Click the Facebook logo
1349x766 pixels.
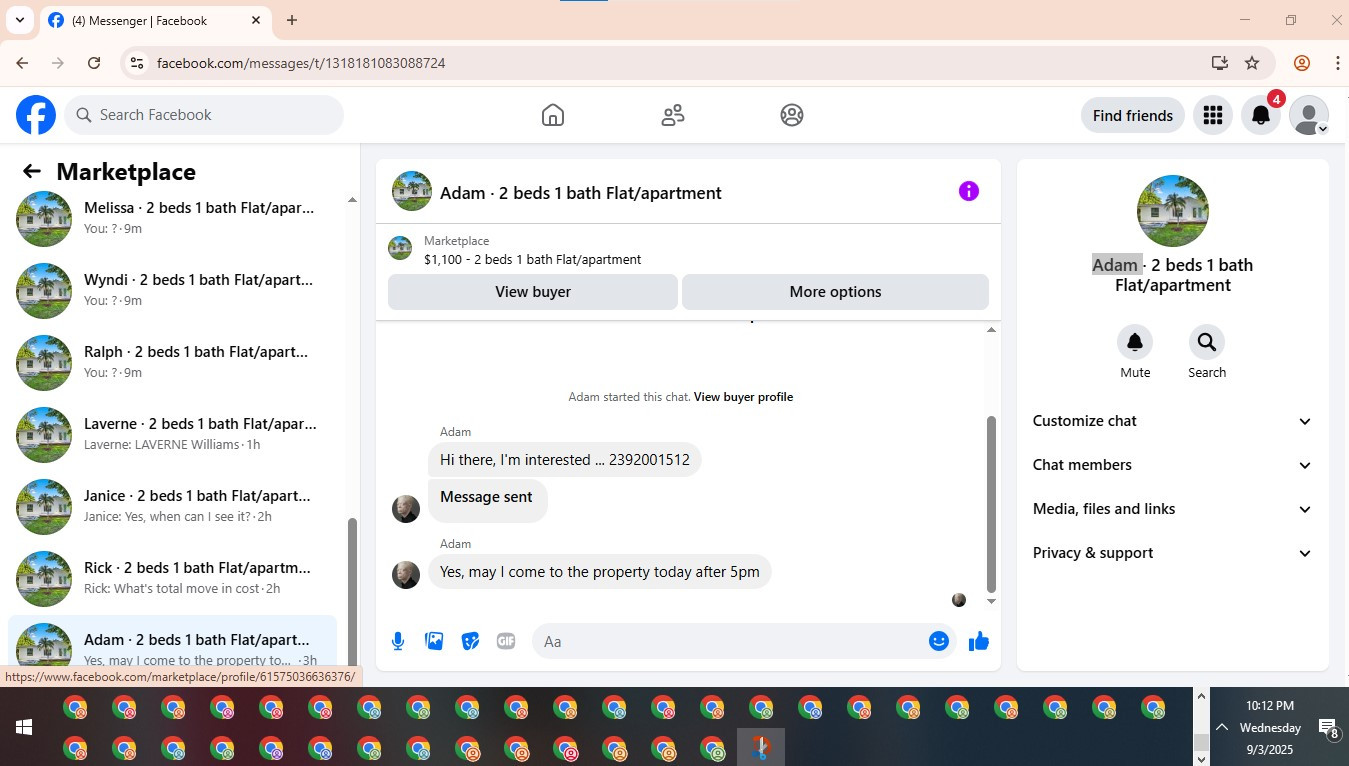click(x=36, y=115)
